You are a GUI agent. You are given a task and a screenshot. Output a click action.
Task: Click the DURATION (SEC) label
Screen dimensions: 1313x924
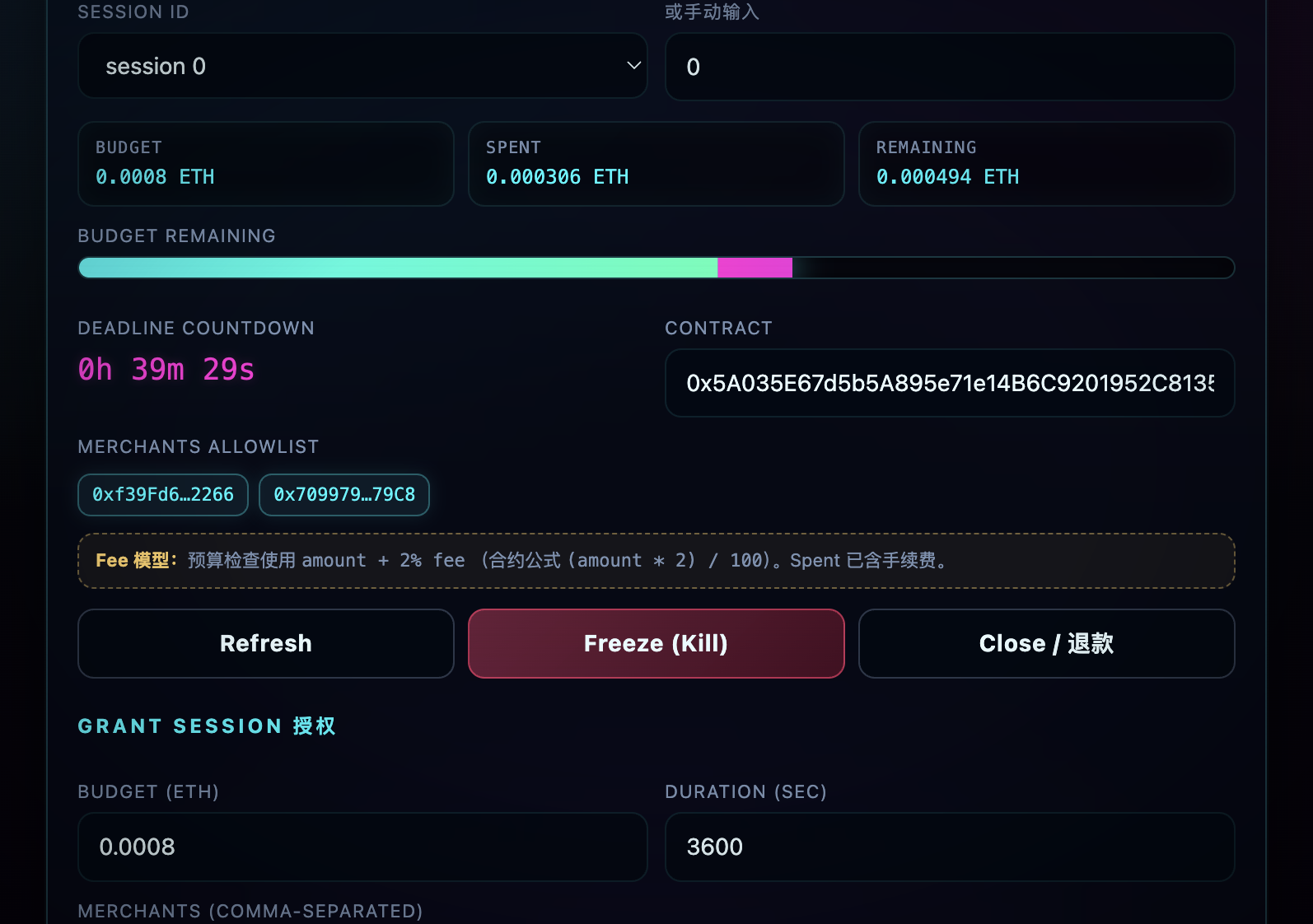[745, 791]
